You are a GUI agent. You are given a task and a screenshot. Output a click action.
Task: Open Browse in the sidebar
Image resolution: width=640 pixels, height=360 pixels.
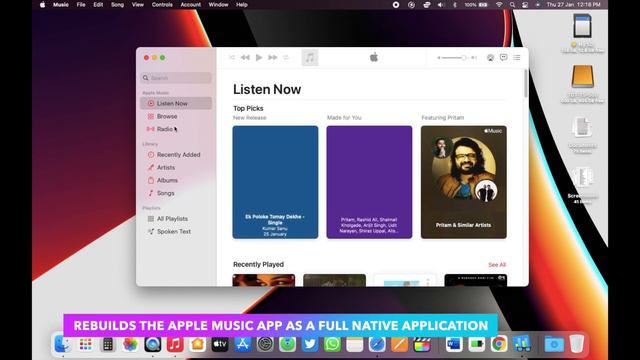point(176,116)
